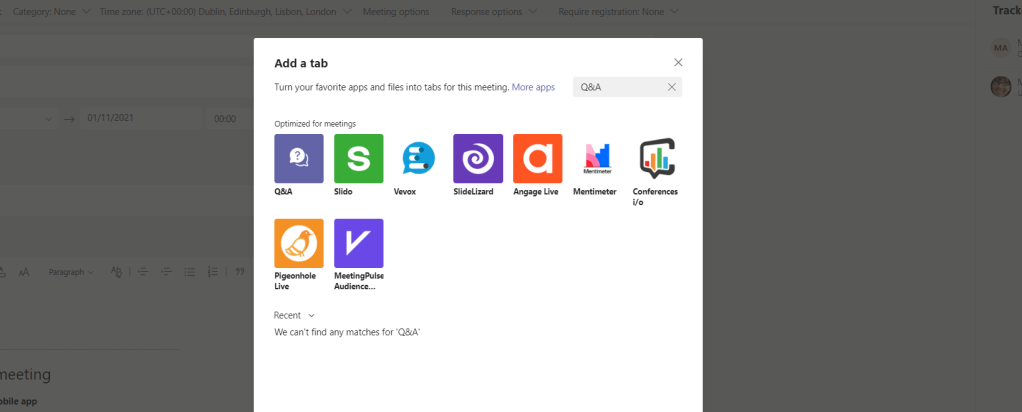
Task: Close the Add a tab dialog
Action: pyautogui.click(x=678, y=63)
